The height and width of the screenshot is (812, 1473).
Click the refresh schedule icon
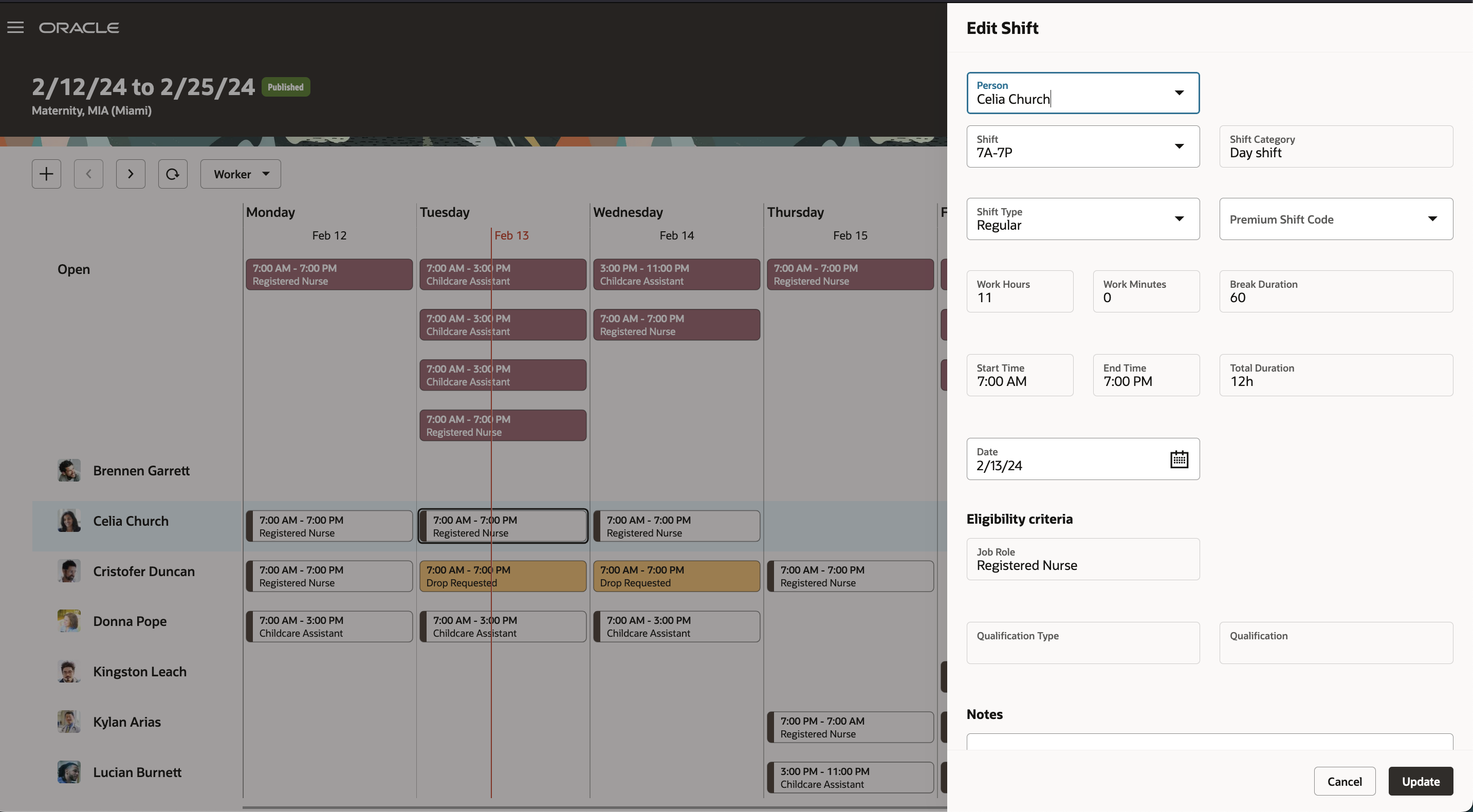coord(173,174)
